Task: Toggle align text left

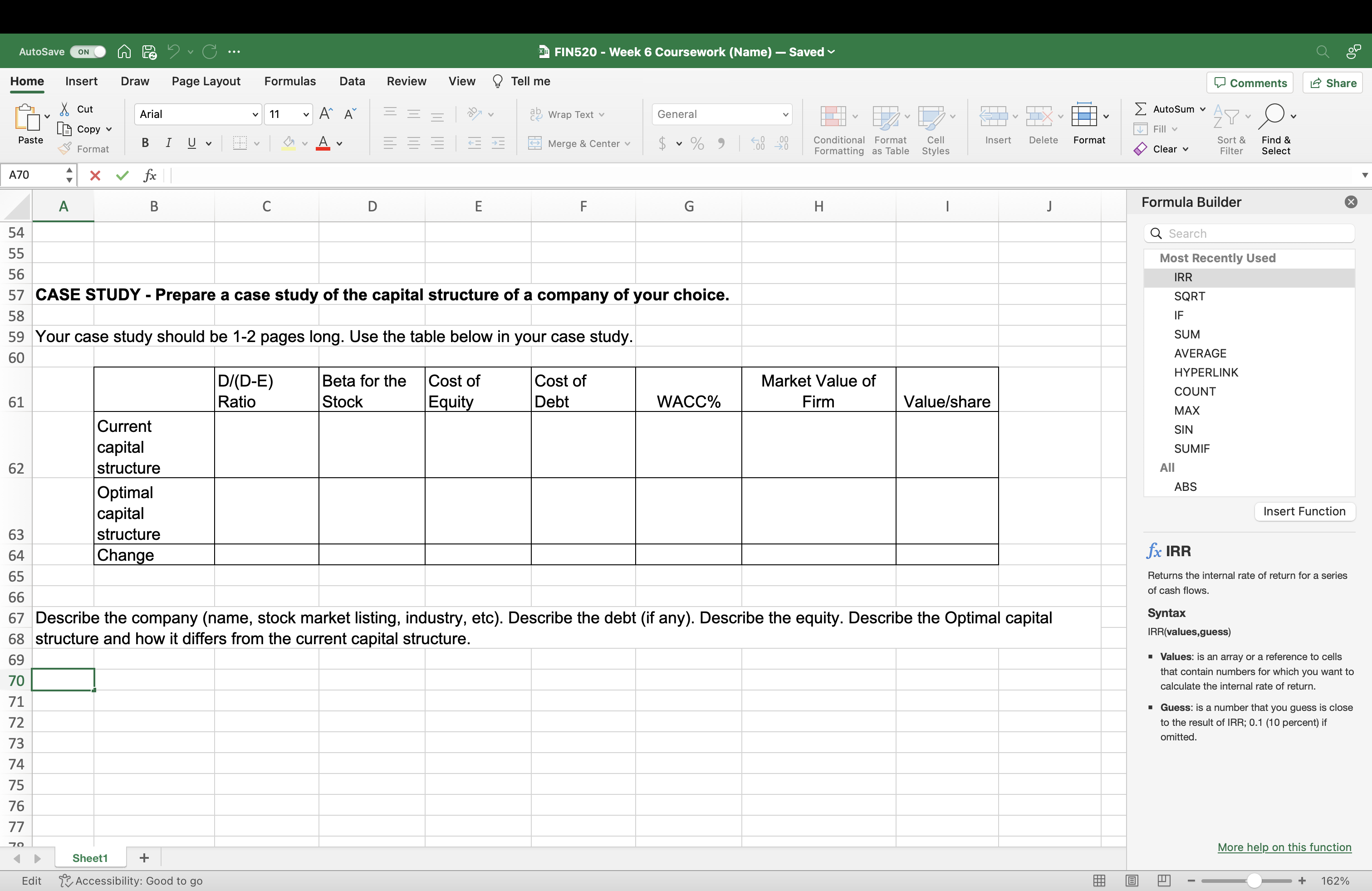Action: pos(390,143)
